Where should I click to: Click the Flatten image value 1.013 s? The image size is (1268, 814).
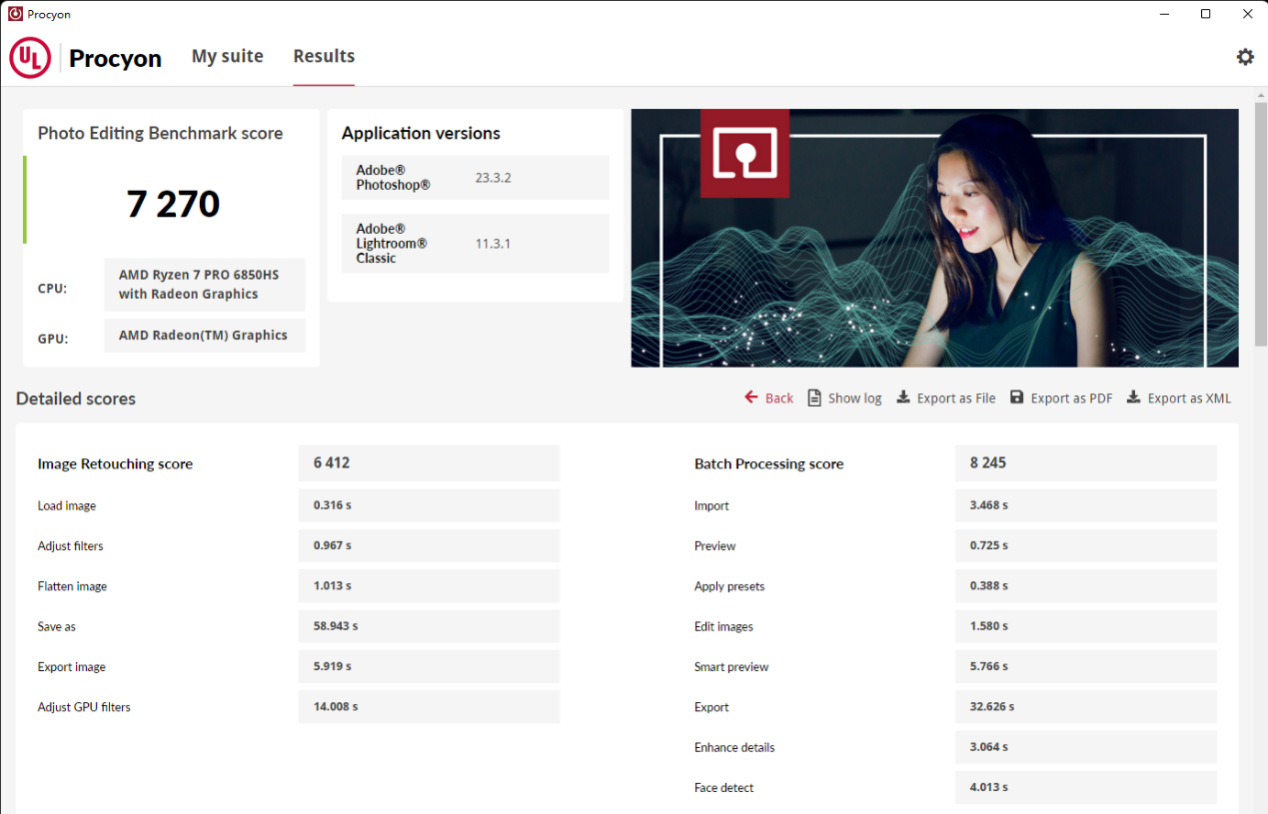tap(429, 586)
